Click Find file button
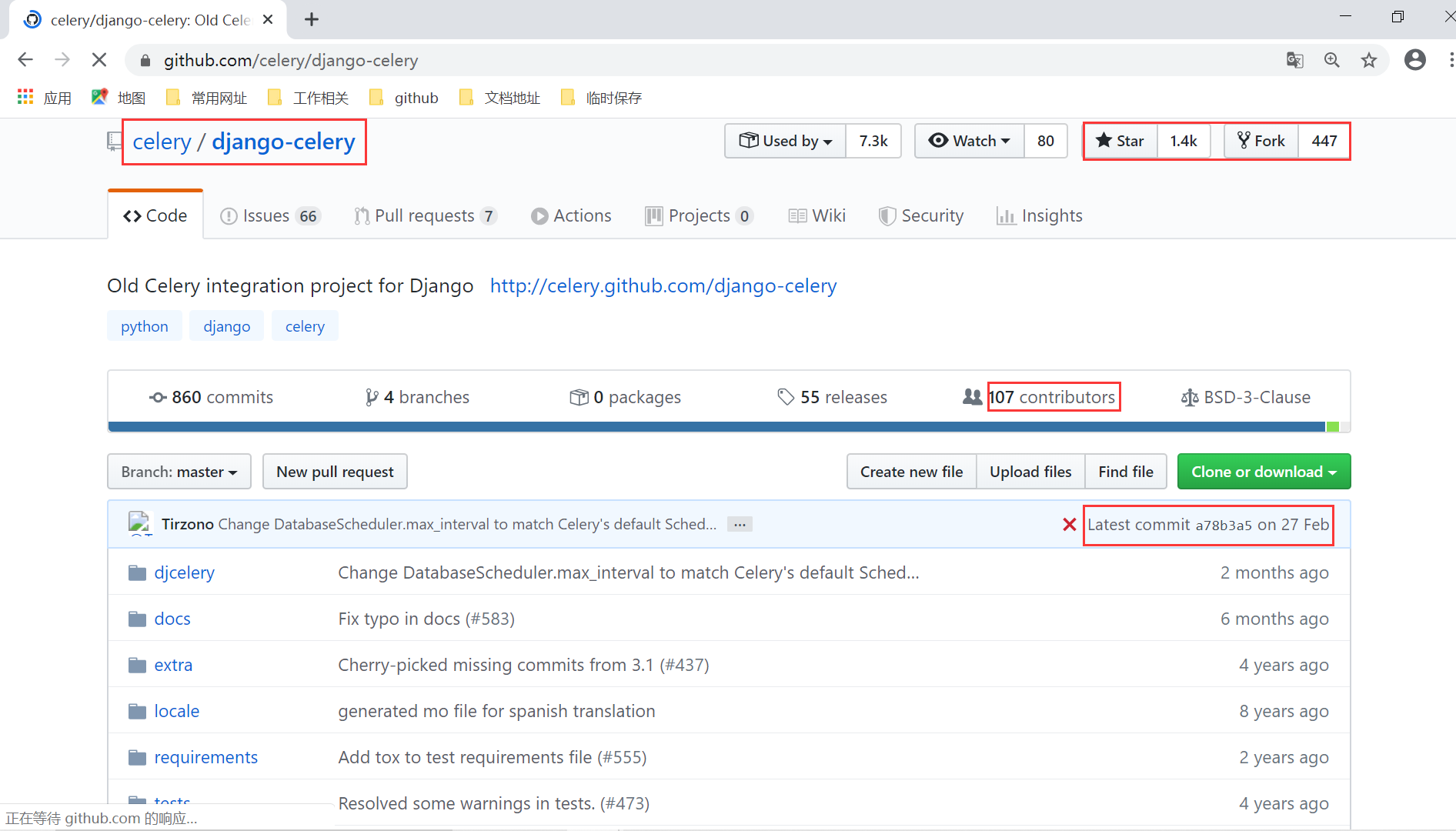The image size is (1456, 831). coord(1126,472)
